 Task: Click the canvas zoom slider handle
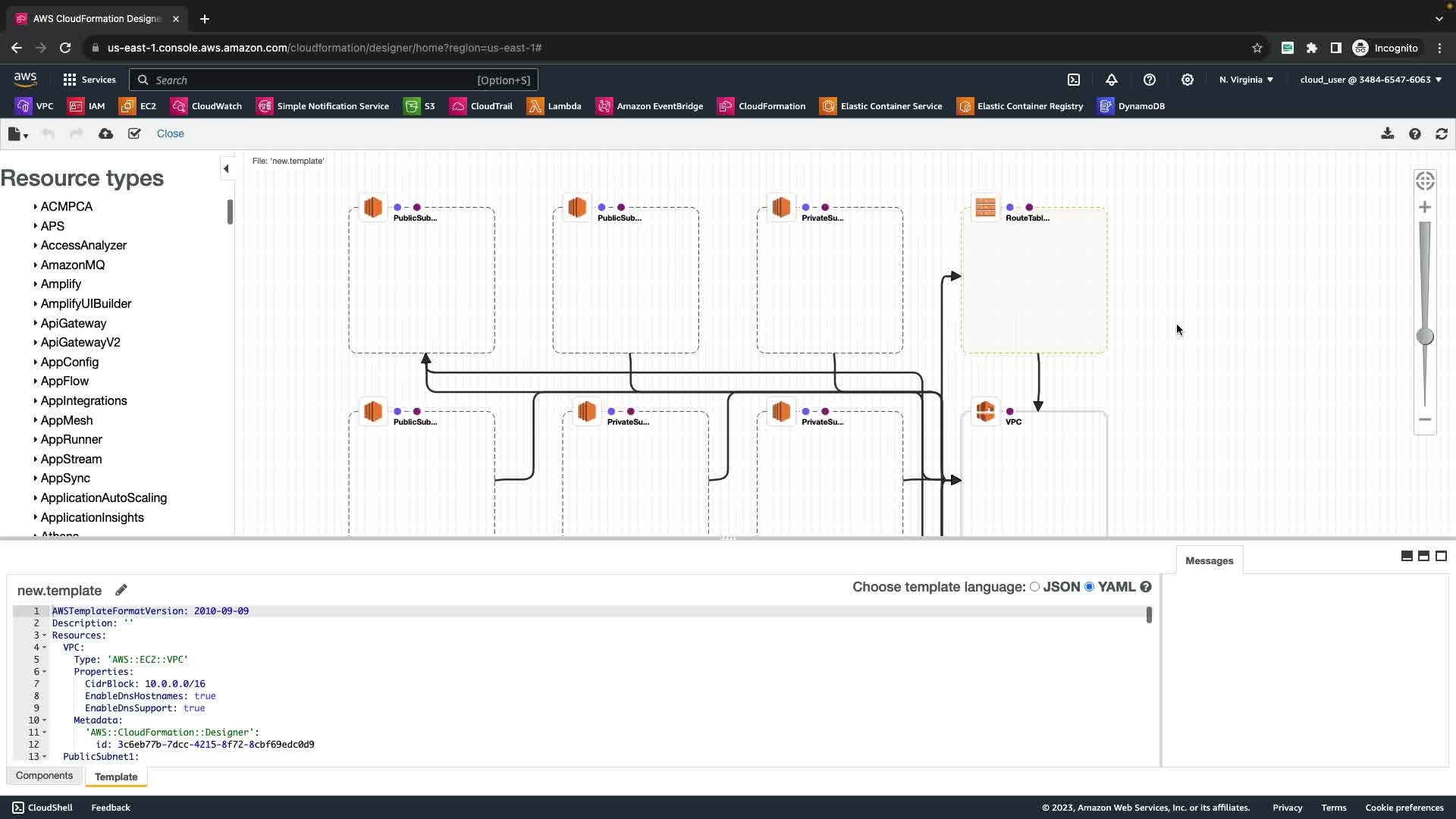click(1425, 336)
